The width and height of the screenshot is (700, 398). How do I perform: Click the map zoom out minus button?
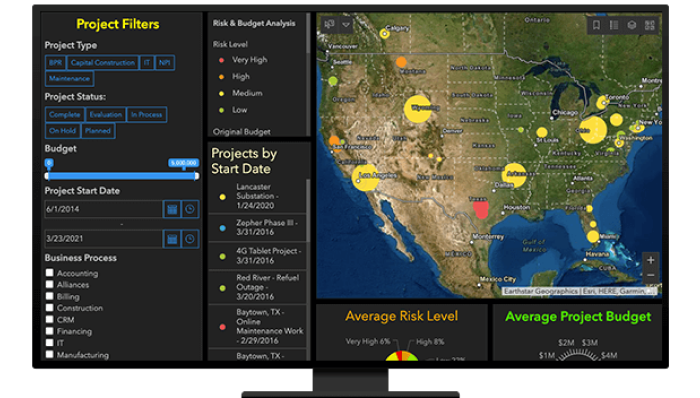pyautogui.click(x=650, y=275)
